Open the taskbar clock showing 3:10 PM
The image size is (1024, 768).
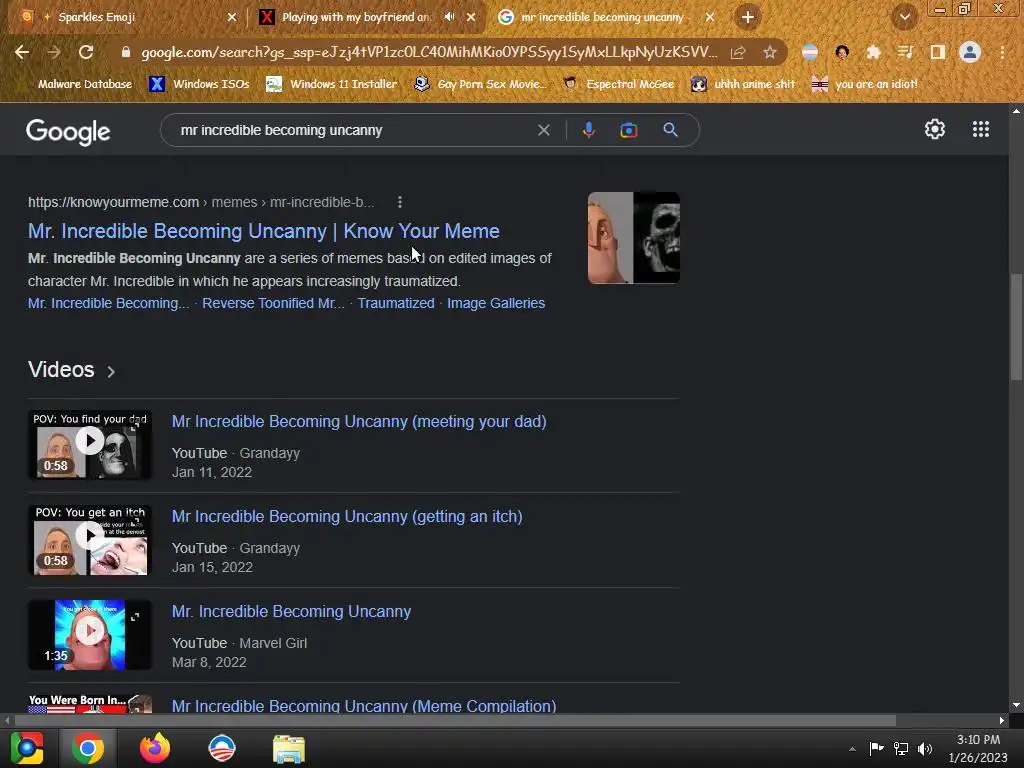click(978, 748)
